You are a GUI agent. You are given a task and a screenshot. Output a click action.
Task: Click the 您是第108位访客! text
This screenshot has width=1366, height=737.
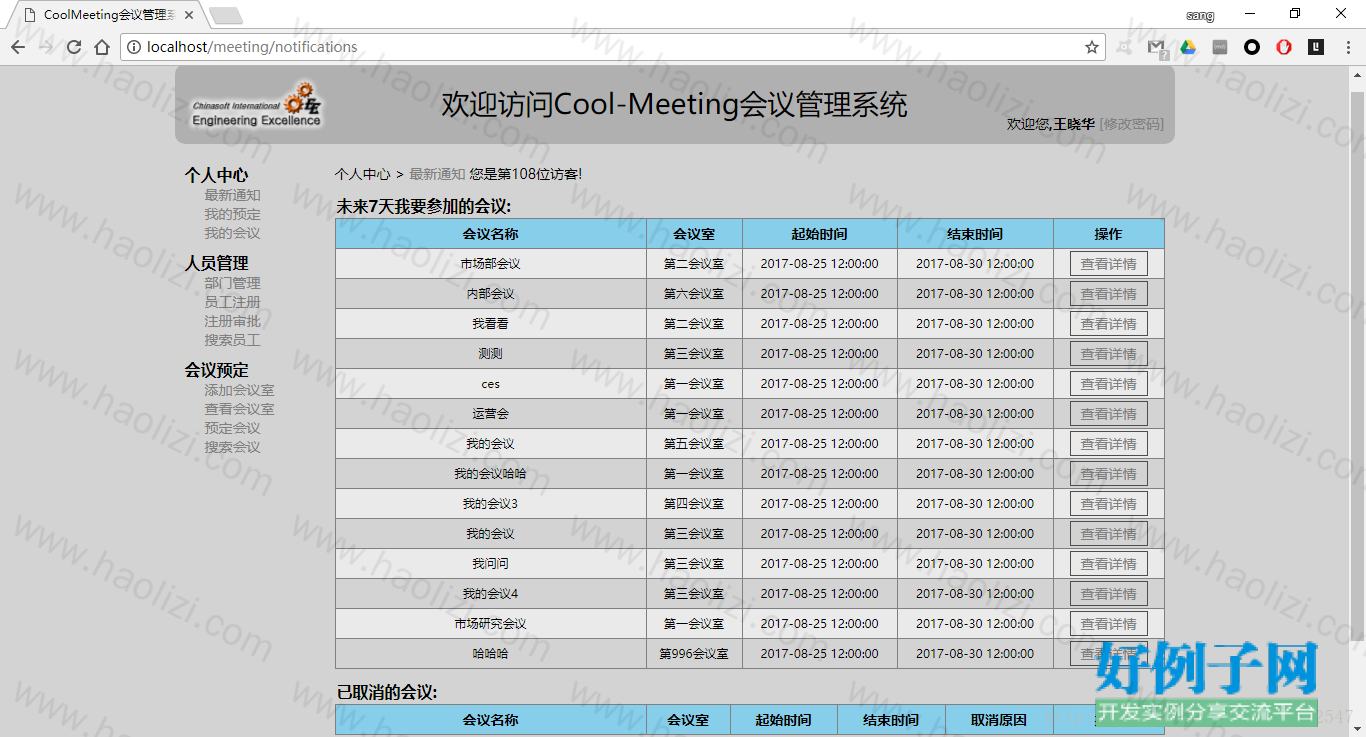pos(526,174)
